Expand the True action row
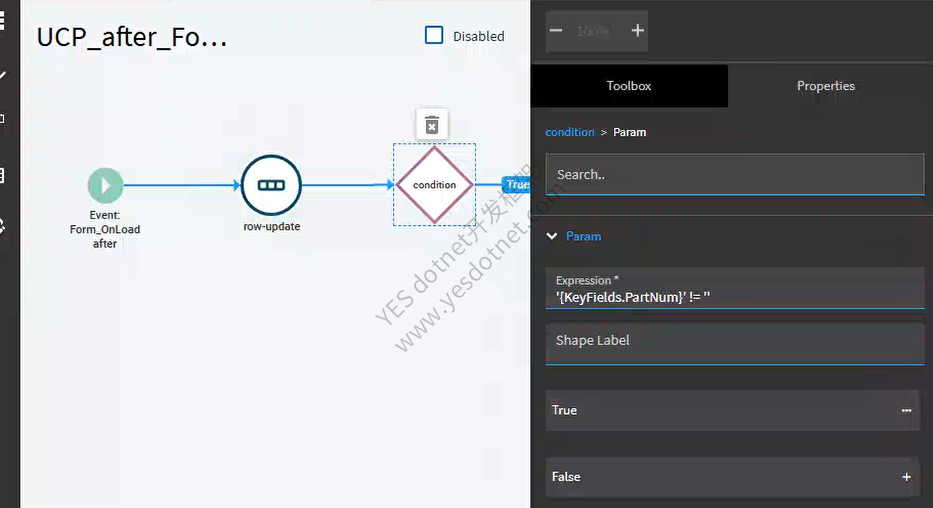Image resolution: width=933 pixels, height=508 pixels. [x=732, y=410]
